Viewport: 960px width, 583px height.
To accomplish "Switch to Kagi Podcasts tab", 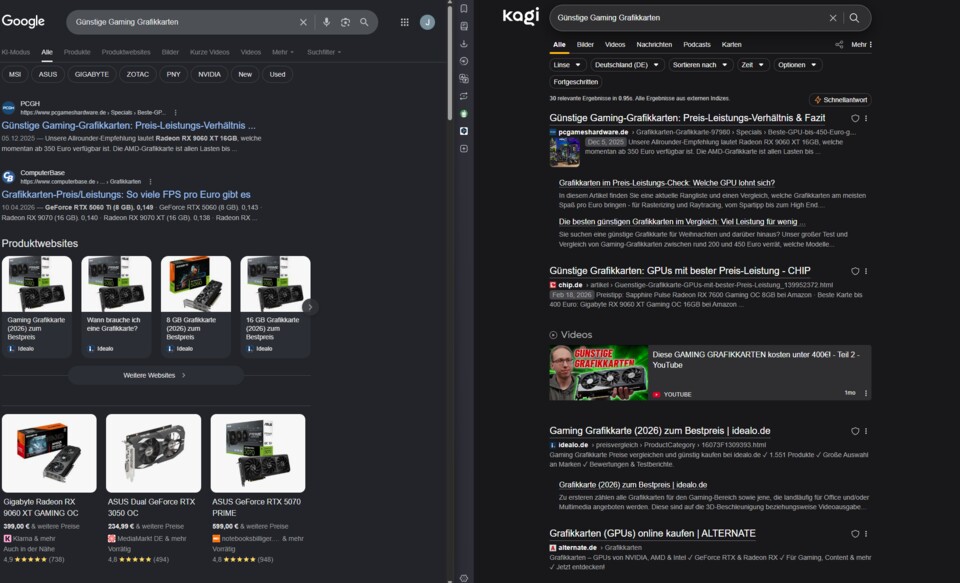I will 697,45.
